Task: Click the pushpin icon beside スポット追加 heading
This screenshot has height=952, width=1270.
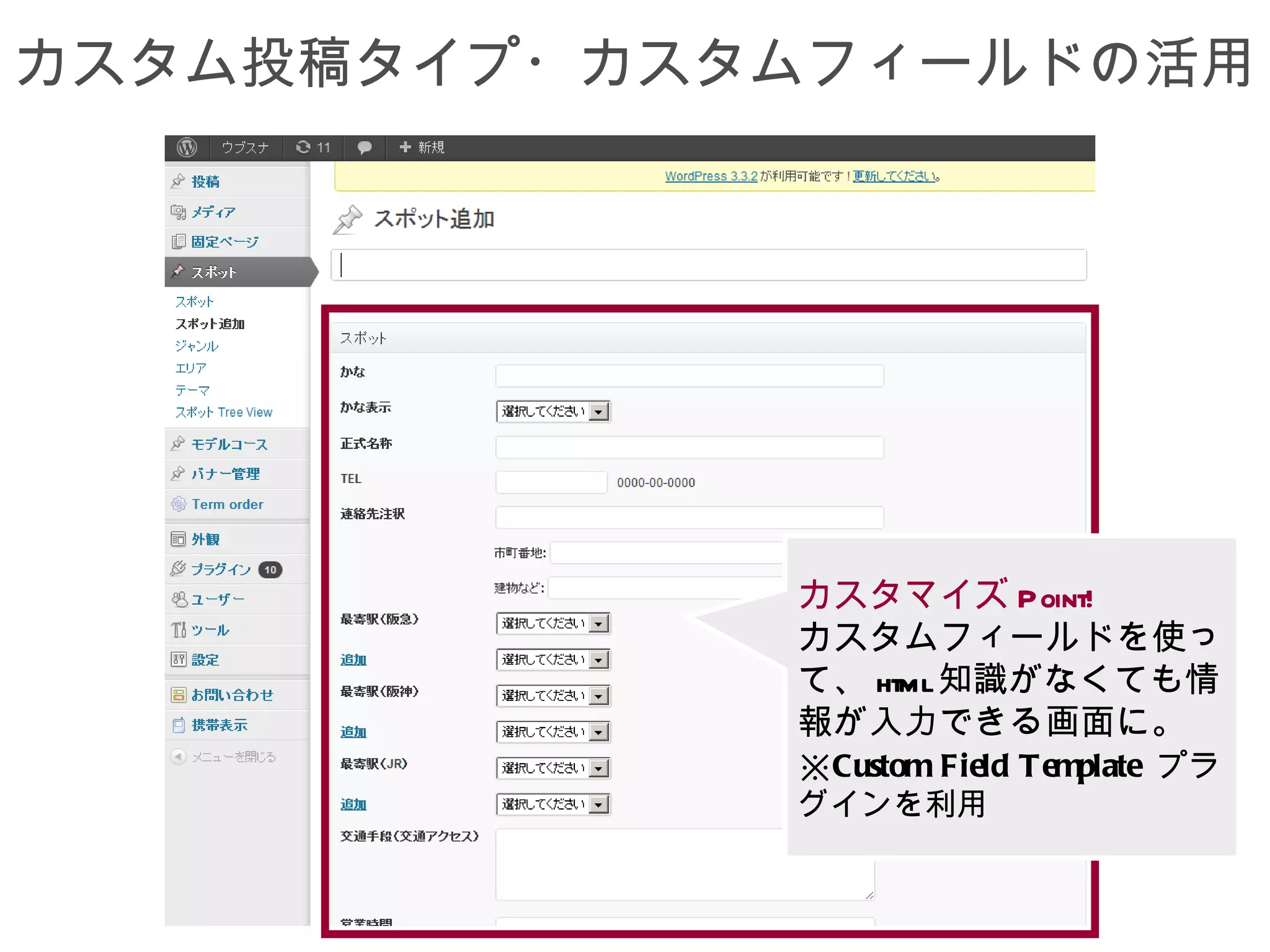Action: pos(348,219)
